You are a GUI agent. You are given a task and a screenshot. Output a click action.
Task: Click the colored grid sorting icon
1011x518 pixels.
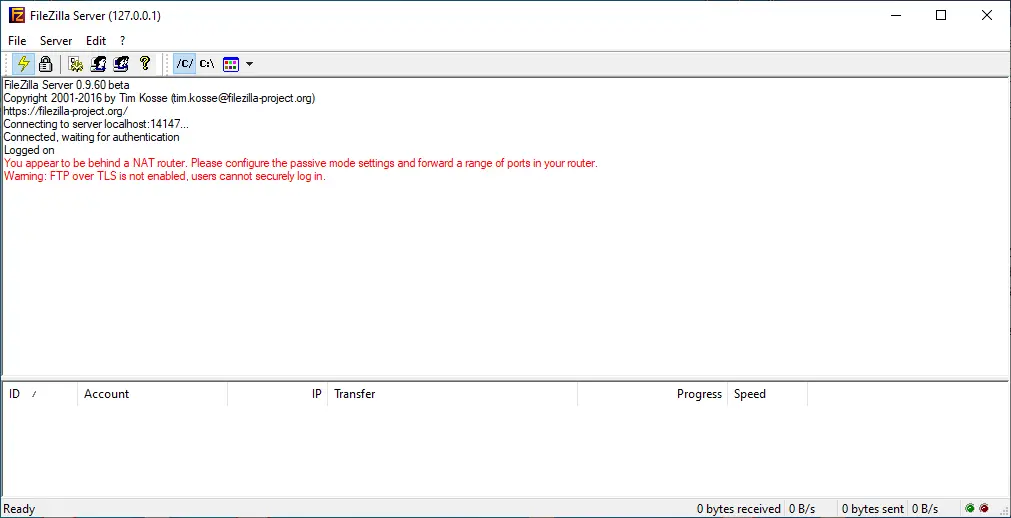click(x=231, y=64)
